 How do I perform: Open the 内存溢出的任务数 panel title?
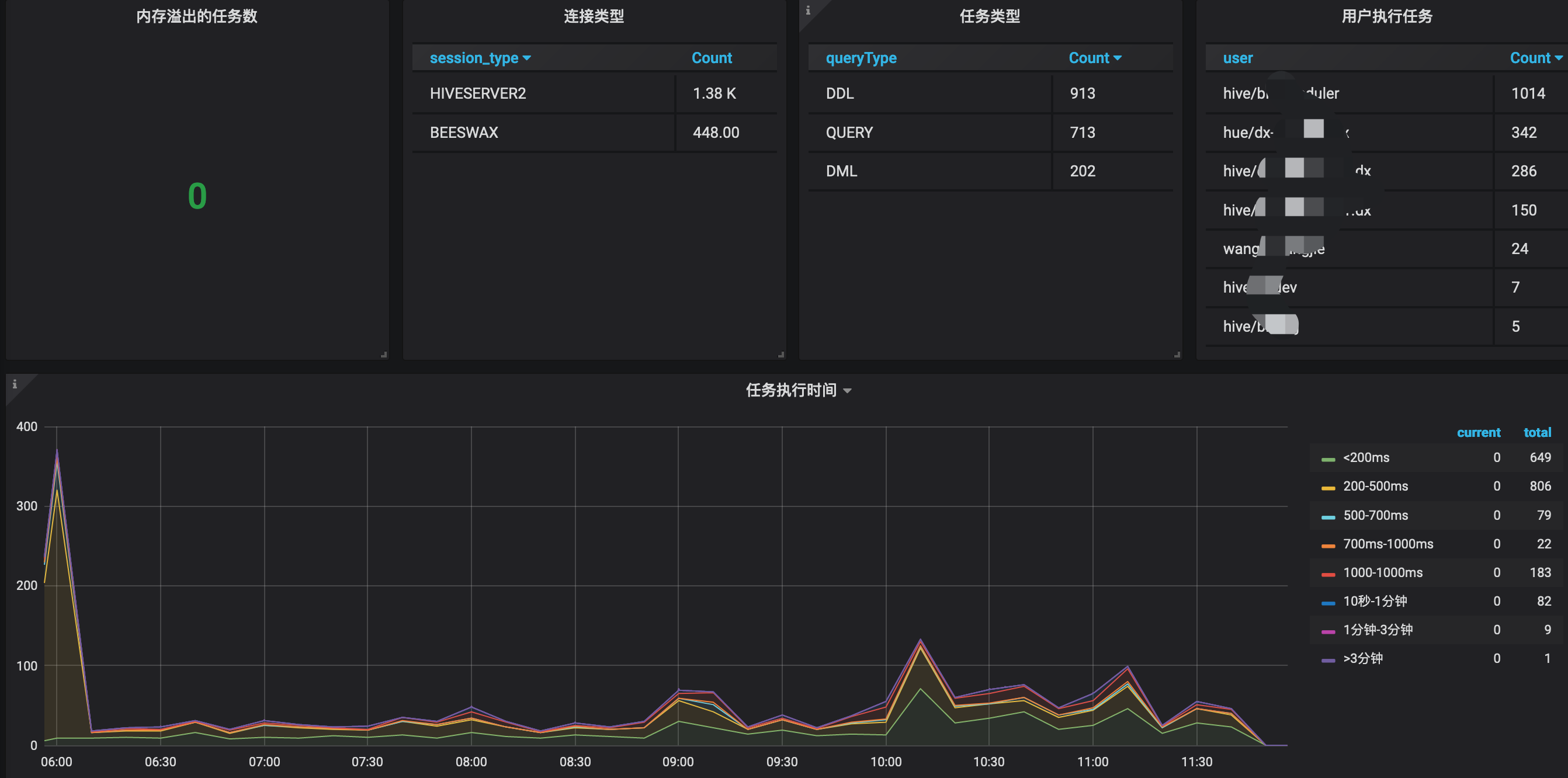click(x=197, y=16)
